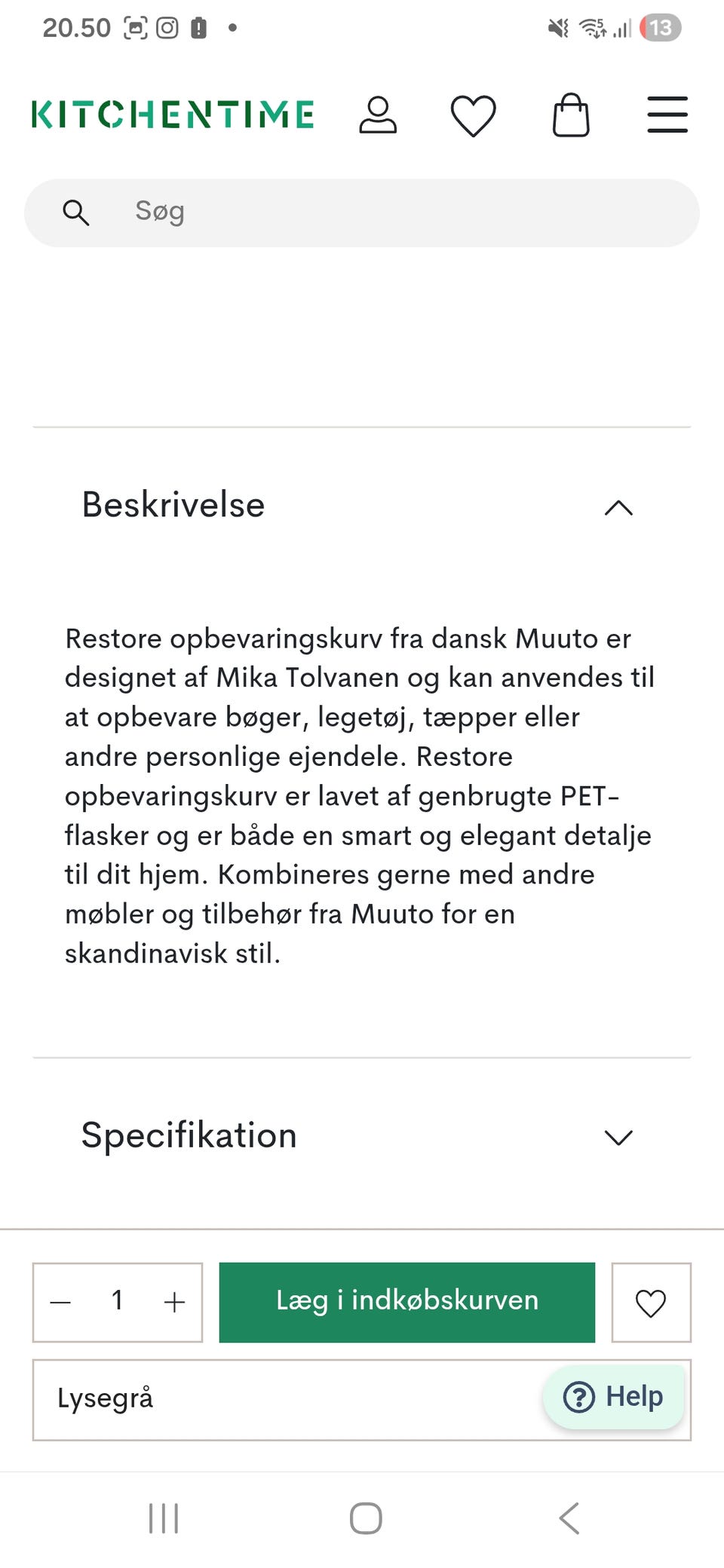Open the Help chat bubble
The image size is (724, 1568).
[613, 1396]
